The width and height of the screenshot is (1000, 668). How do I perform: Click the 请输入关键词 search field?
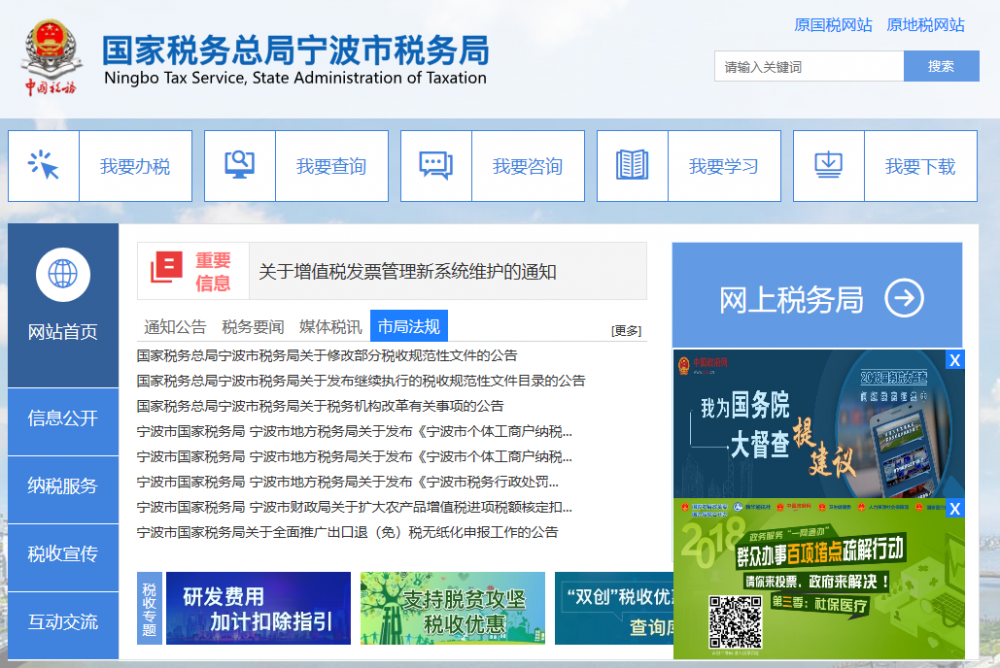coord(808,66)
